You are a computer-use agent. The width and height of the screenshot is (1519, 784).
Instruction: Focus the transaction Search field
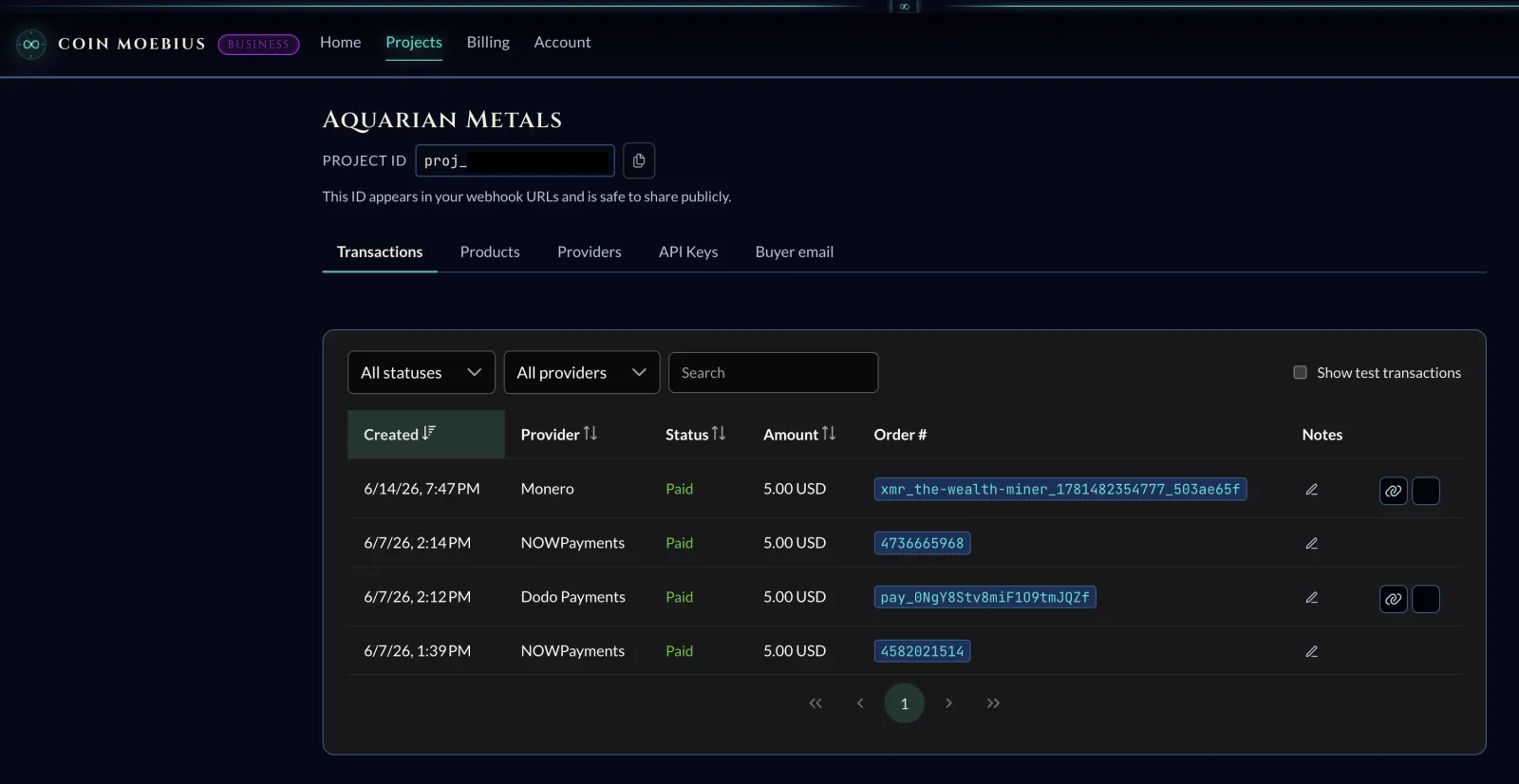pyautogui.click(x=774, y=373)
